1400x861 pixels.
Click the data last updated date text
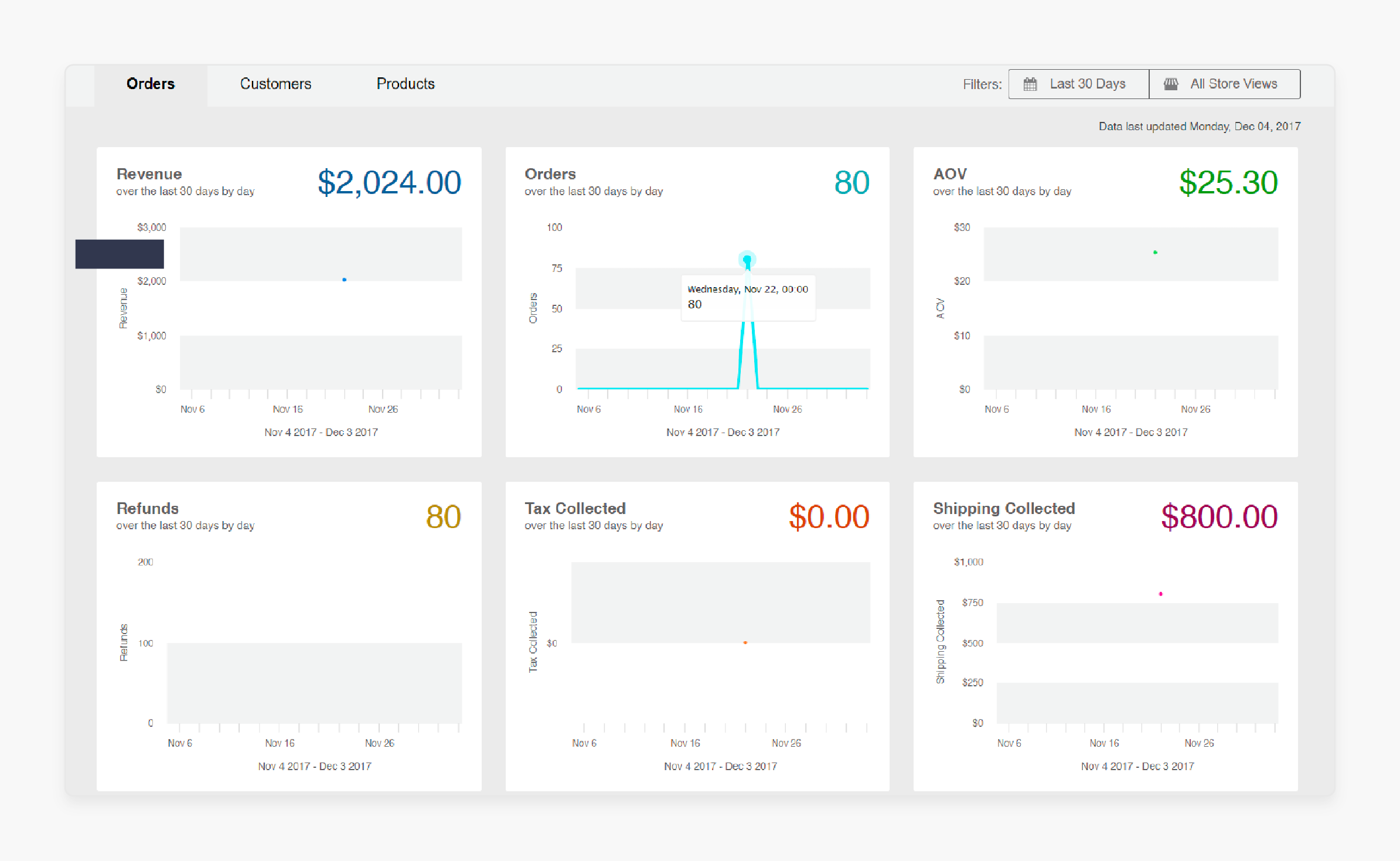(1200, 127)
